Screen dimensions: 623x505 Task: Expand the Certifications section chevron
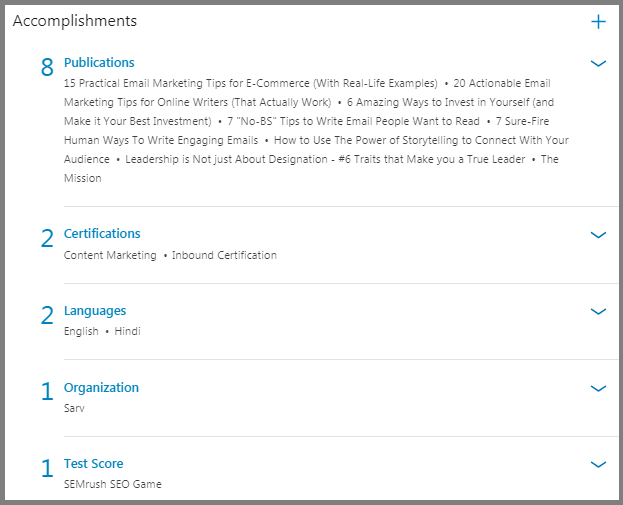point(598,234)
